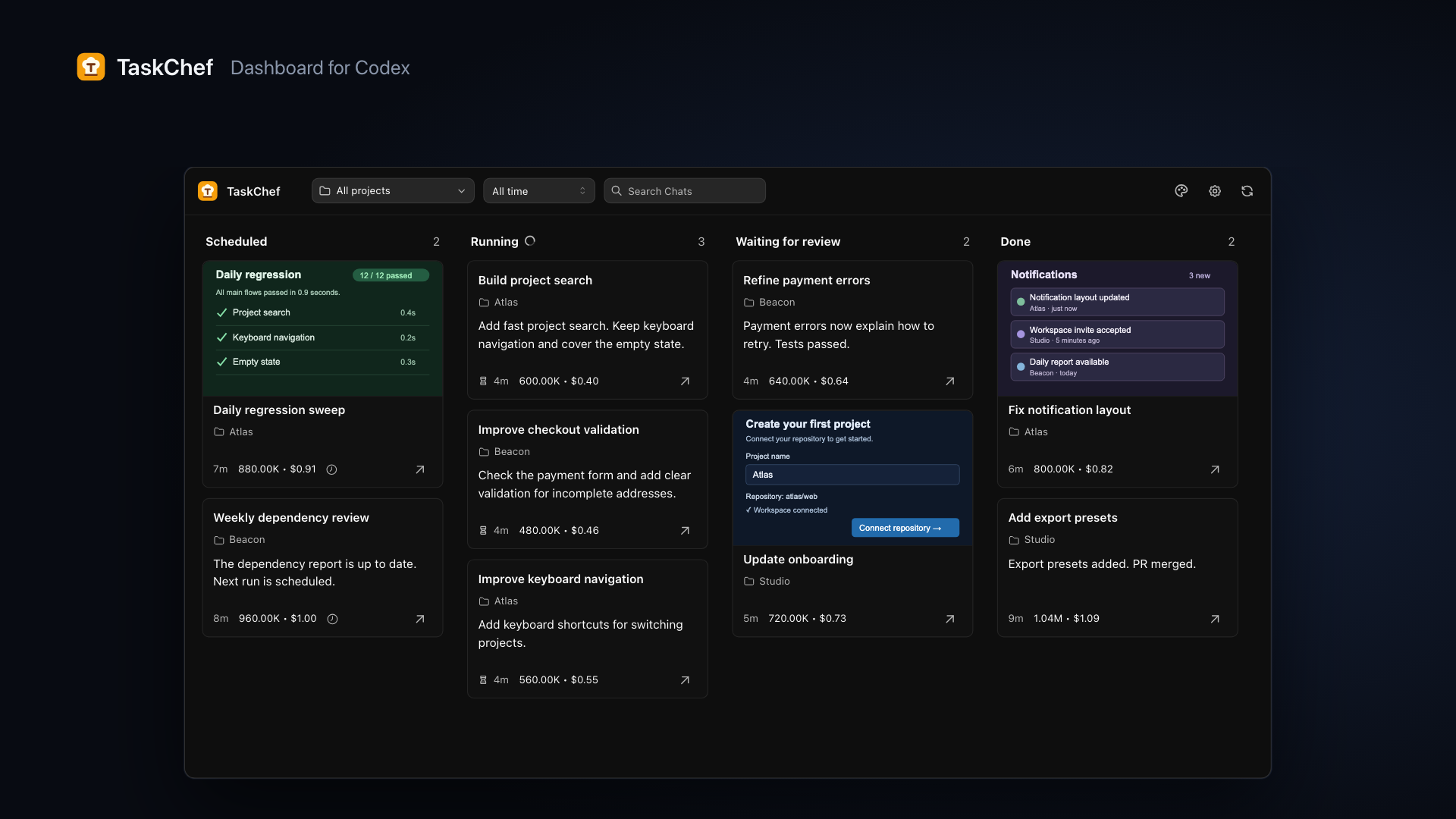Click the 12 / 12 passed badge
This screenshot has width=1456, height=819.
click(x=391, y=275)
